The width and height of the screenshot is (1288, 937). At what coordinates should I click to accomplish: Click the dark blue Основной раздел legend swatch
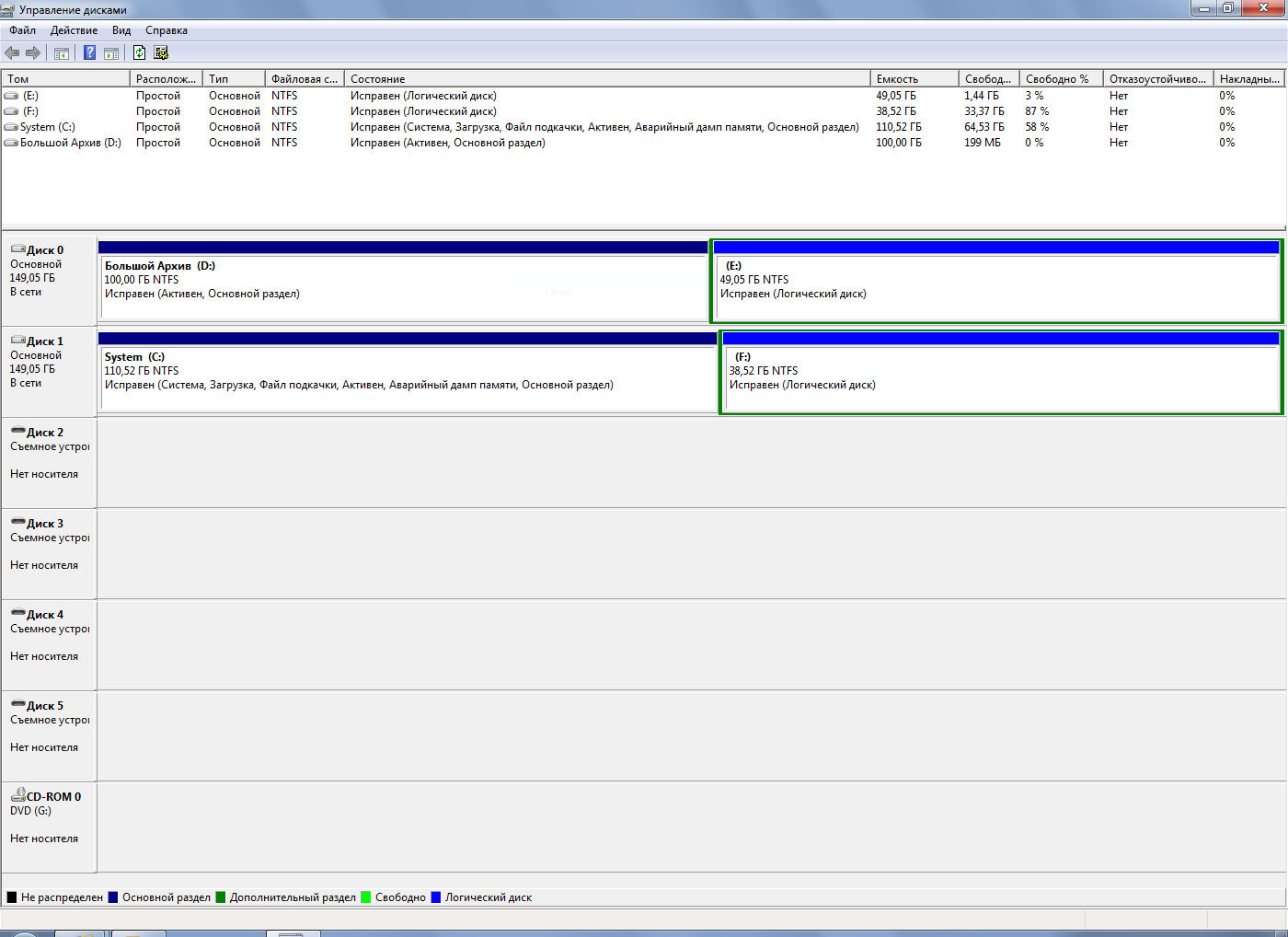click(x=113, y=897)
